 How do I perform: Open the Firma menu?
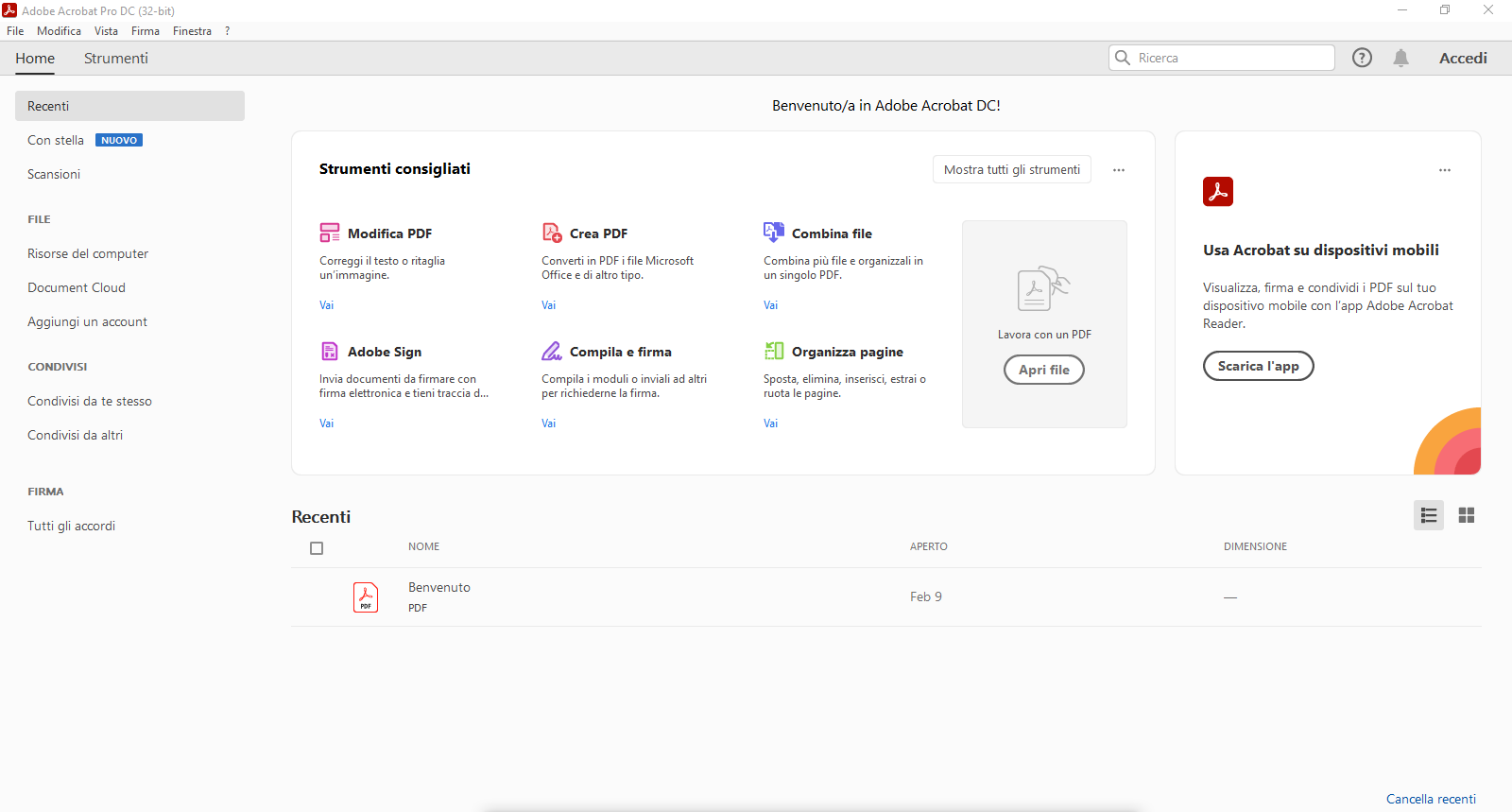(x=146, y=31)
